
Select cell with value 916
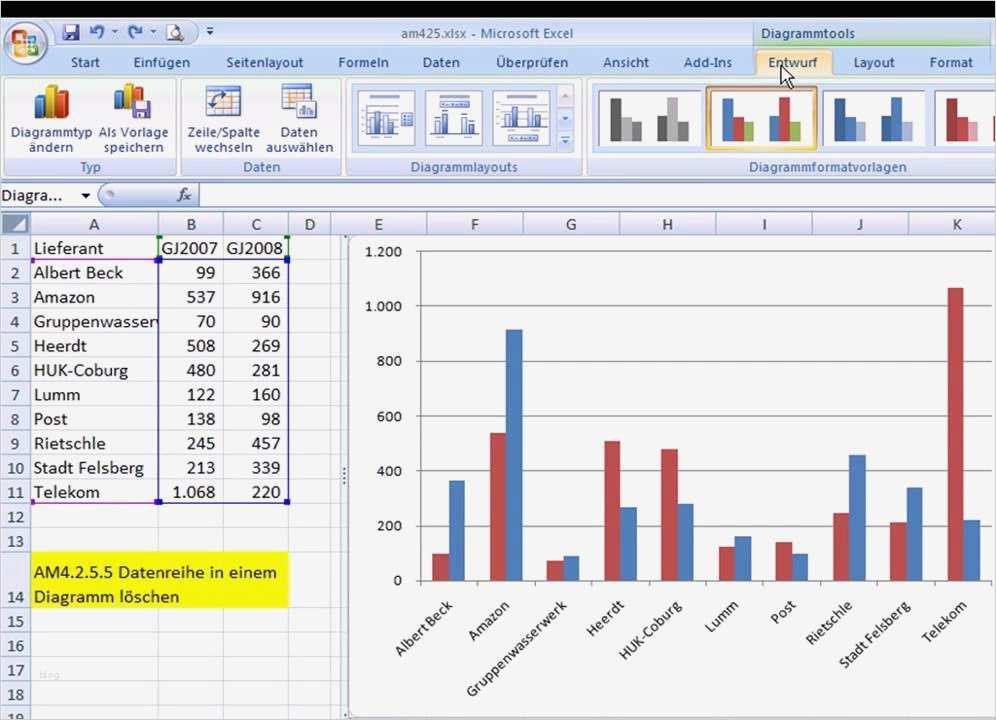256,297
